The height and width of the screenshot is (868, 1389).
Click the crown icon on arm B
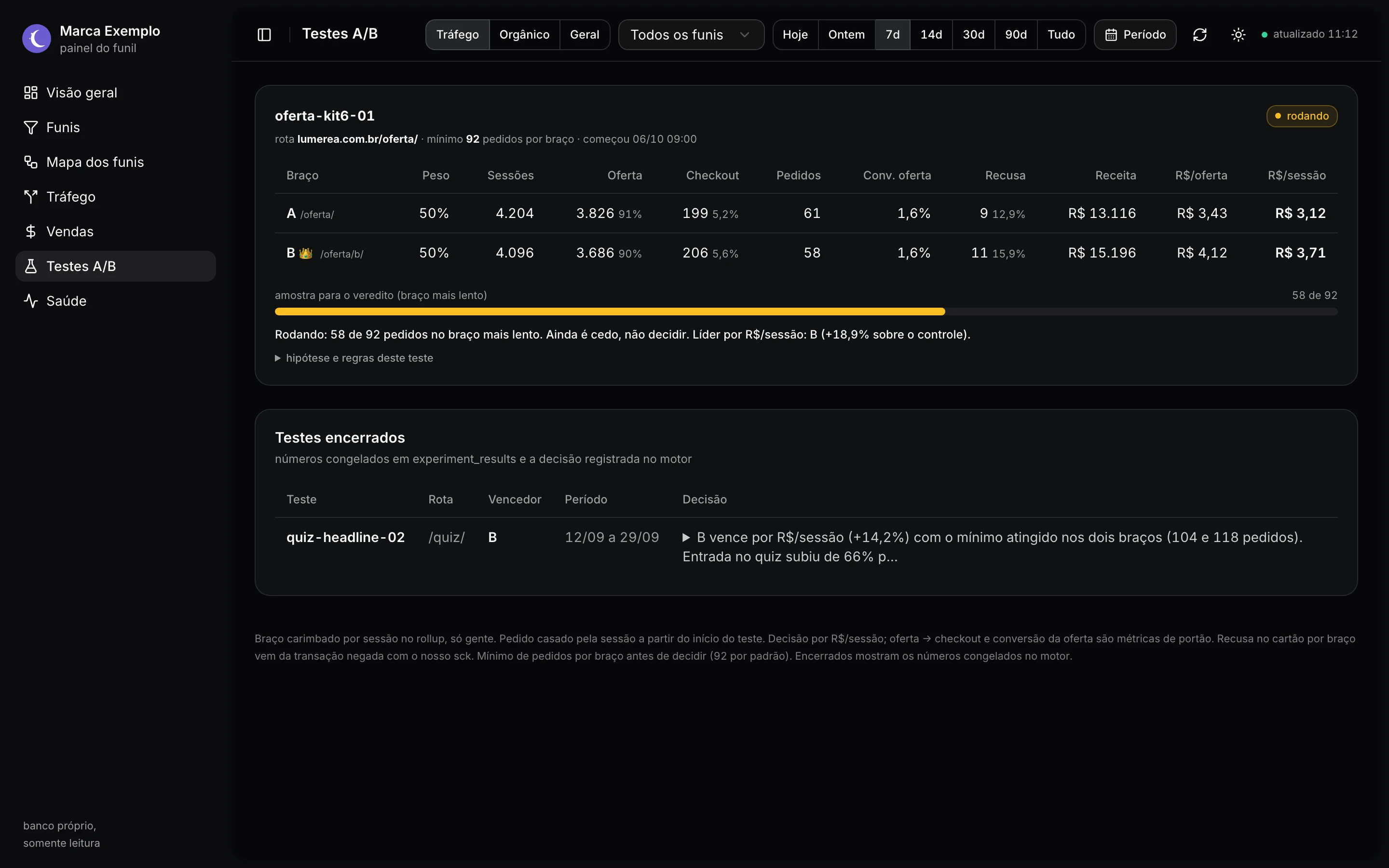[x=305, y=253]
